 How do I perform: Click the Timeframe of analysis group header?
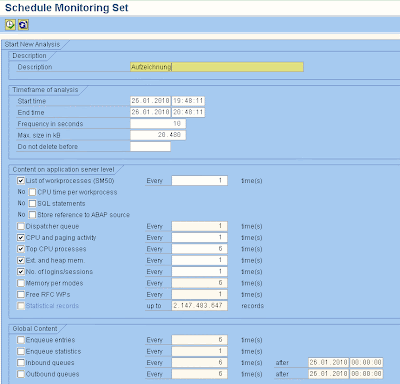[45, 90]
